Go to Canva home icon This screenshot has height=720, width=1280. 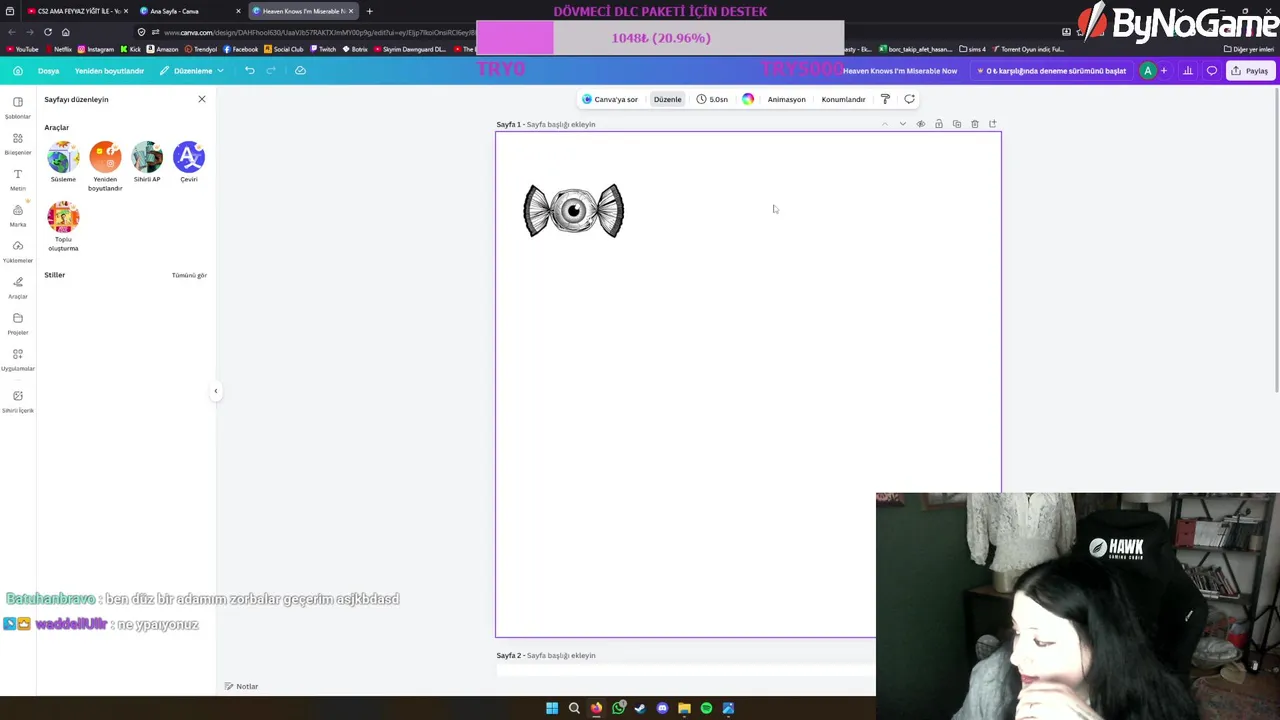18,71
